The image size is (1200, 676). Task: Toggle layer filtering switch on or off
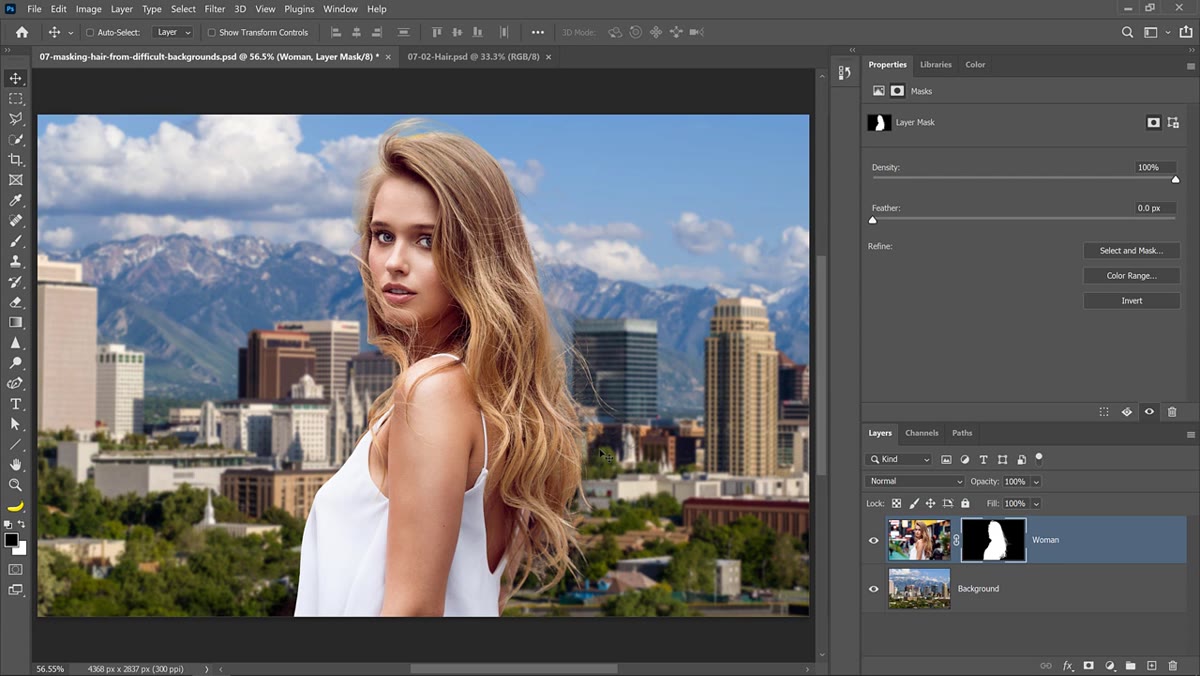point(1039,458)
